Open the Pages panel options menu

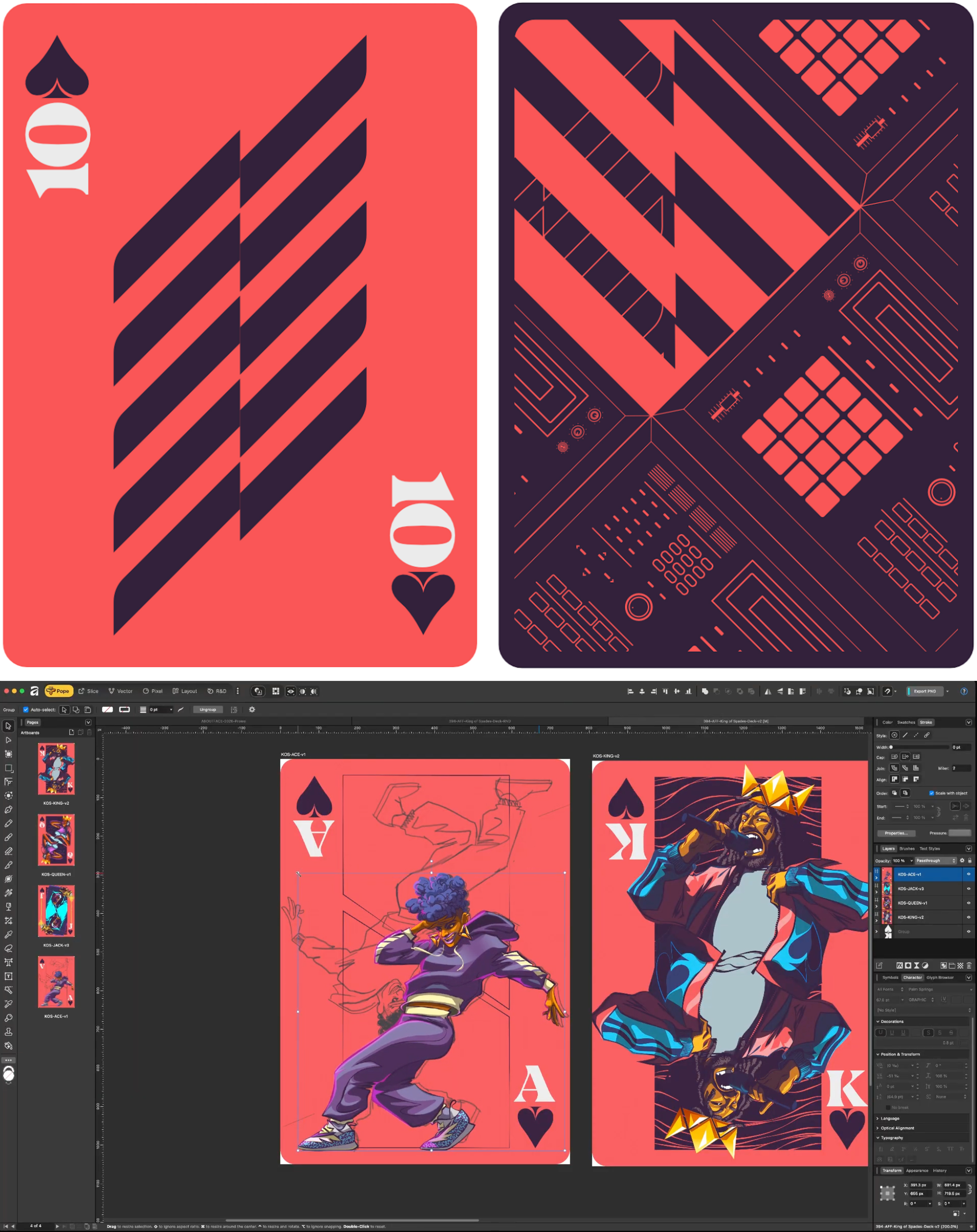coord(88,722)
